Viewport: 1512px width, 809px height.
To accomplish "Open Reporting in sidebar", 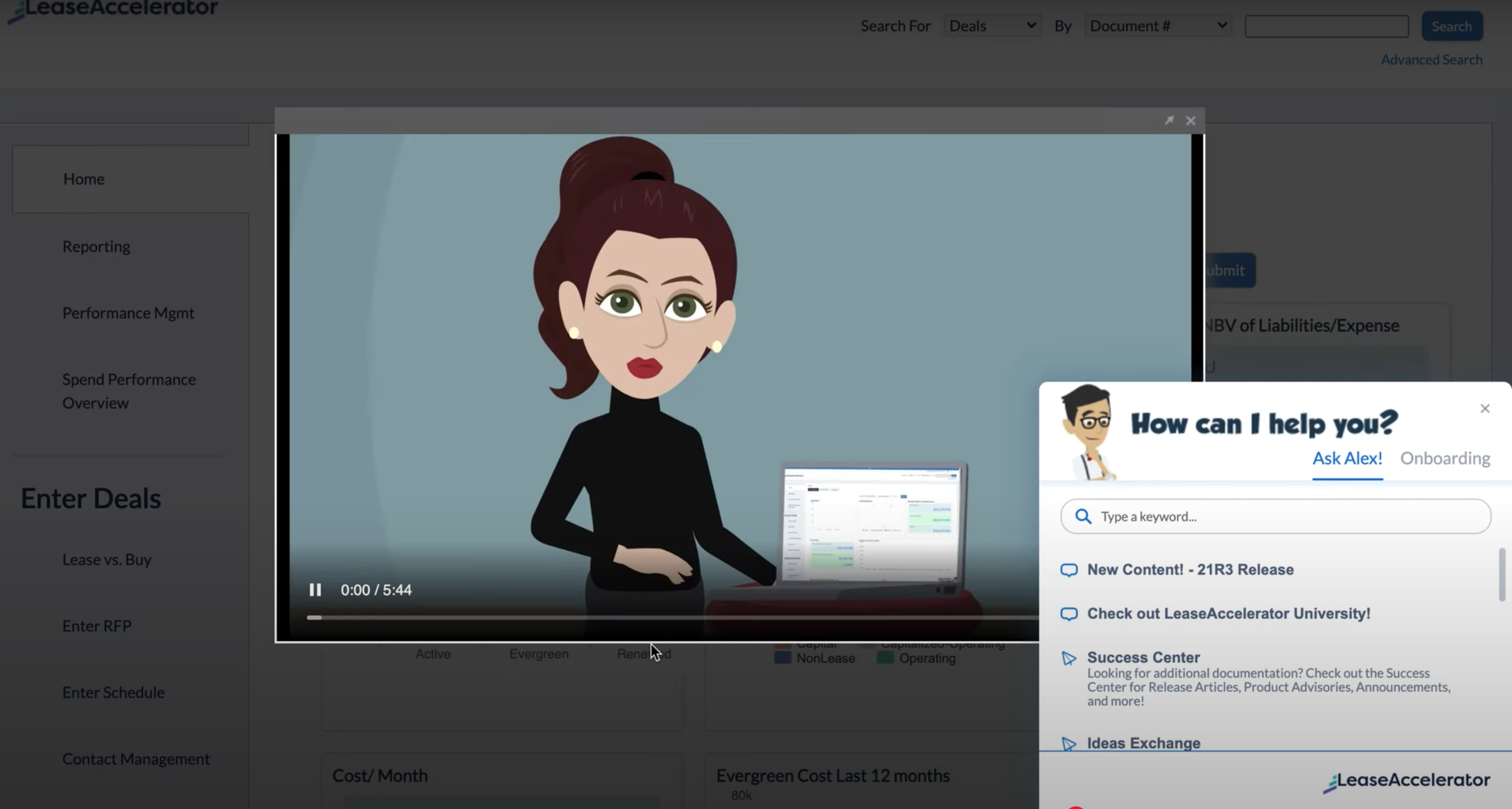I will tap(96, 247).
